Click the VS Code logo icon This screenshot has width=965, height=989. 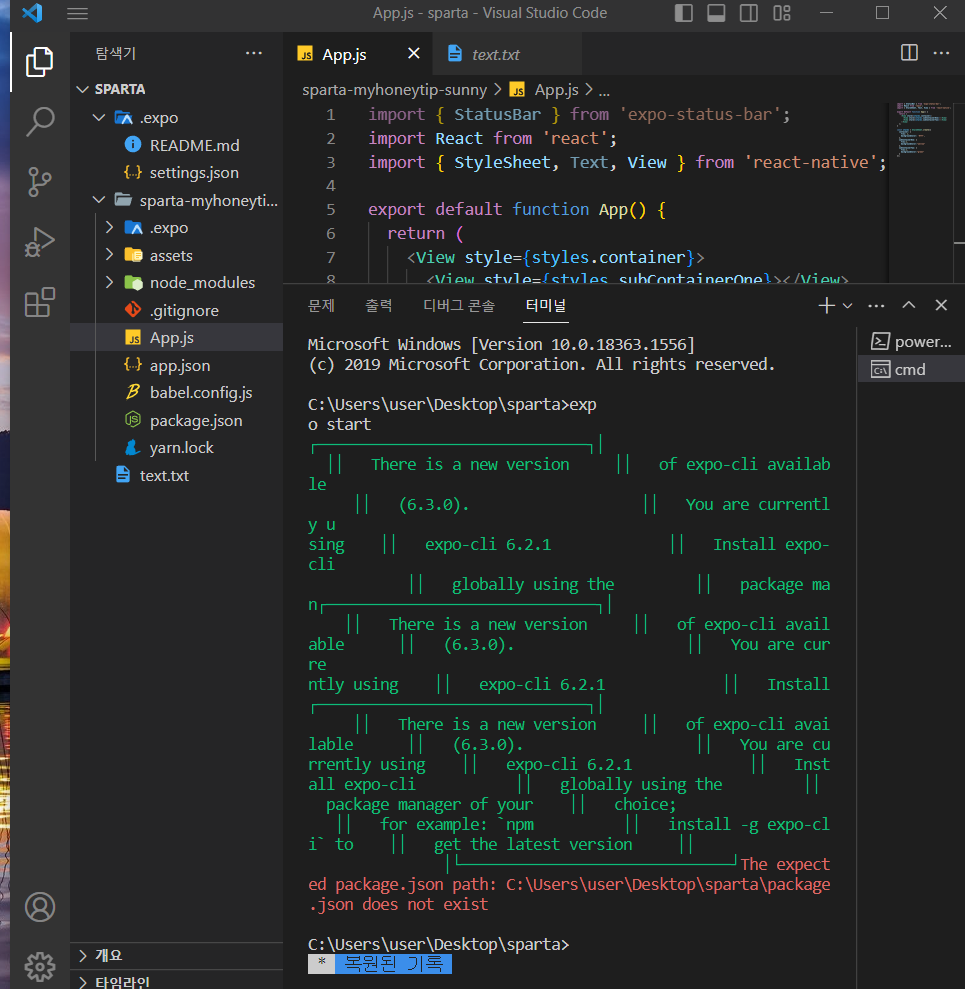coord(32,13)
